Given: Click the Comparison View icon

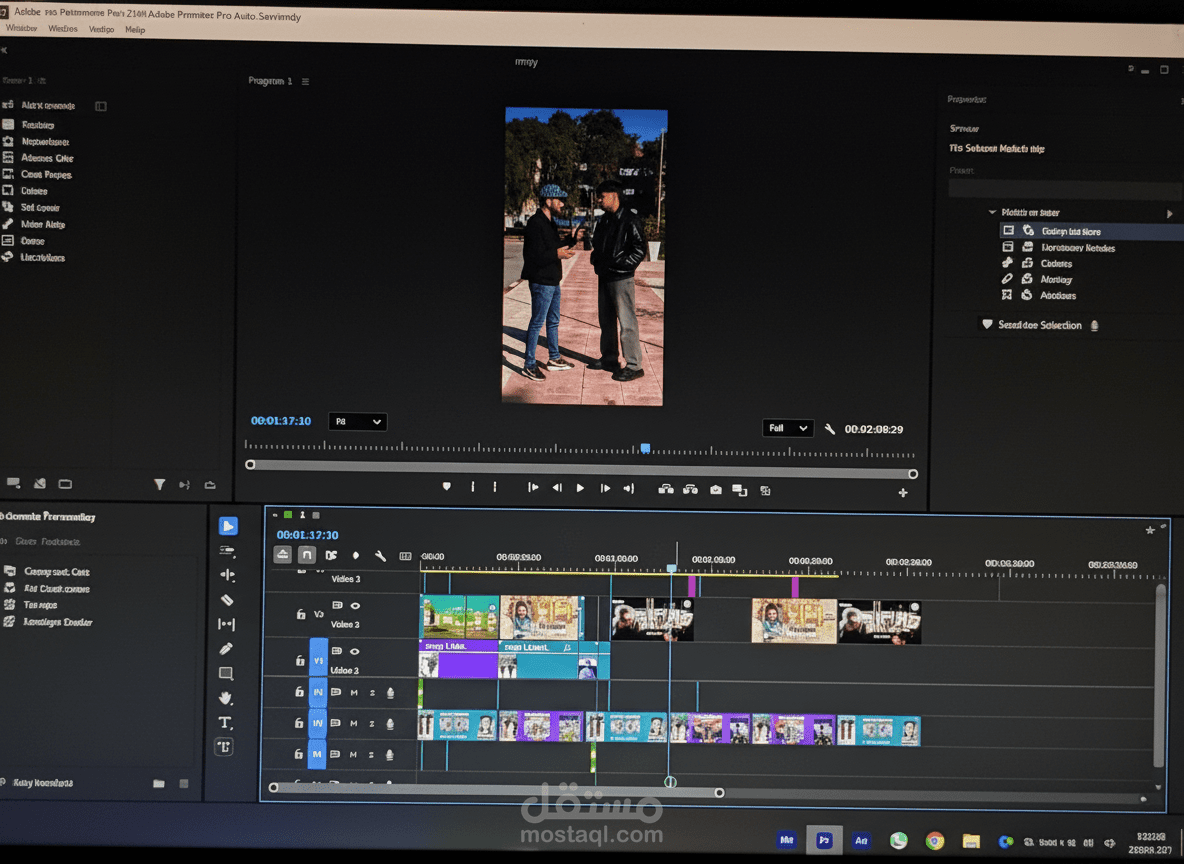Looking at the screenshot, I should 739,491.
